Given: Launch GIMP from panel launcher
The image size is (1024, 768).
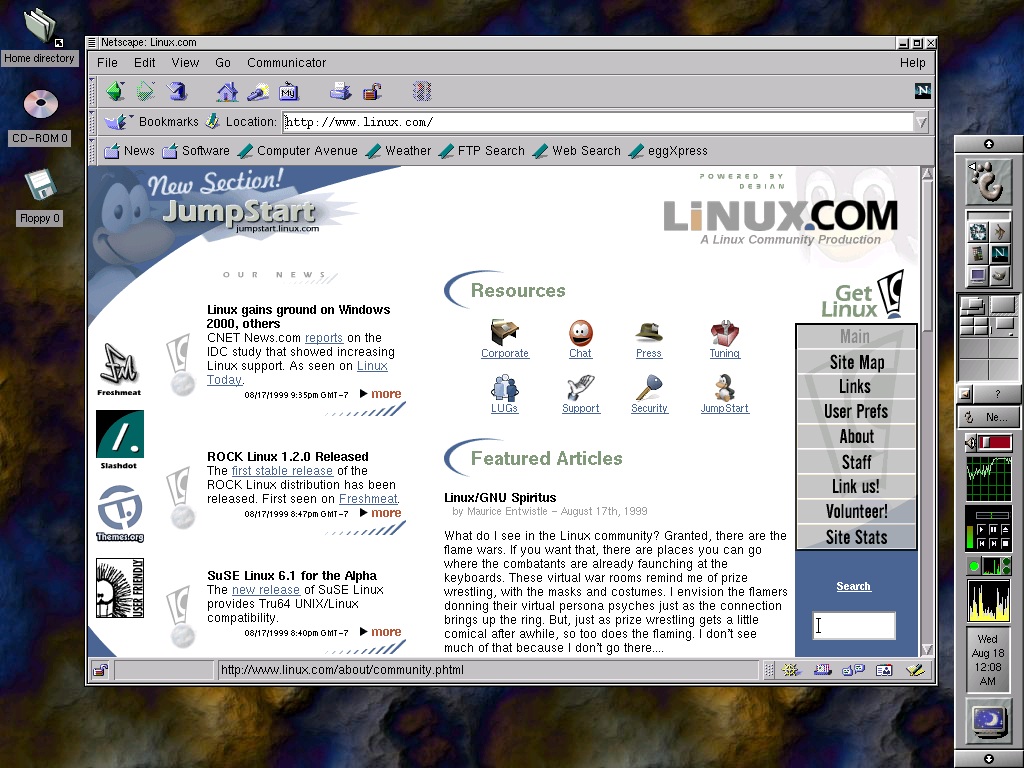Looking at the screenshot, I should [x=1000, y=277].
